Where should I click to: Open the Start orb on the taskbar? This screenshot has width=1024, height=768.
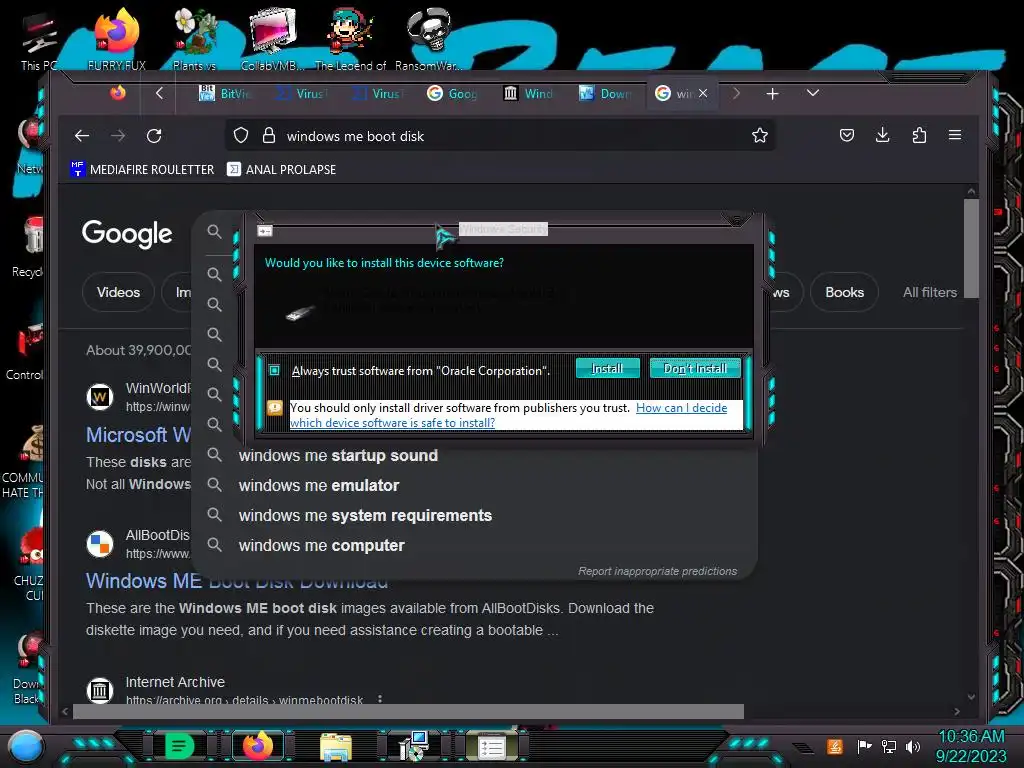[26, 746]
